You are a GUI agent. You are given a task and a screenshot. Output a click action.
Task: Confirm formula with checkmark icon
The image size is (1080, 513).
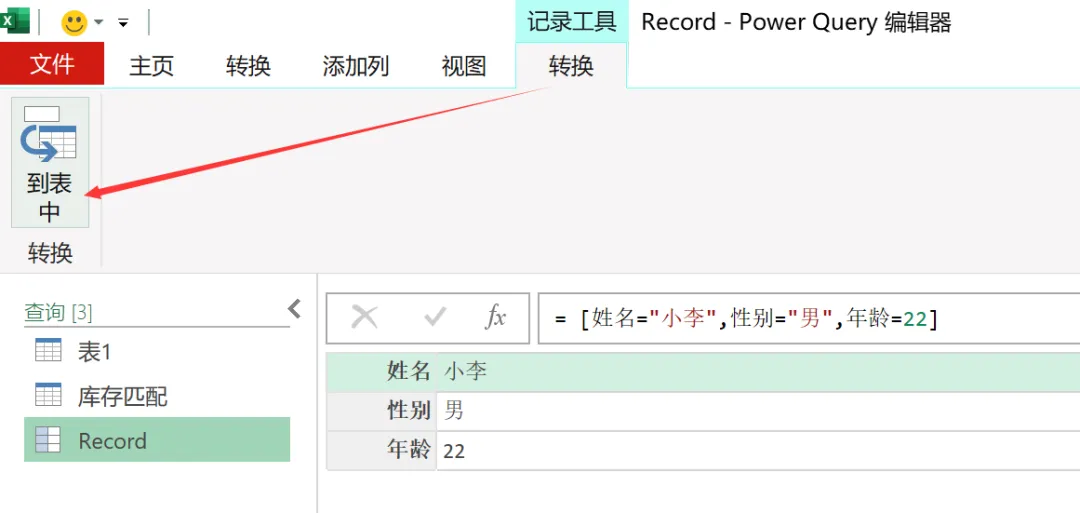coord(435,317)
